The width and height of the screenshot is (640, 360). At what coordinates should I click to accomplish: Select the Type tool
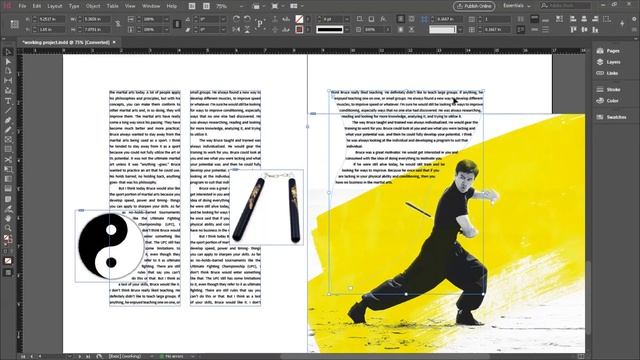tap(8, 101)
